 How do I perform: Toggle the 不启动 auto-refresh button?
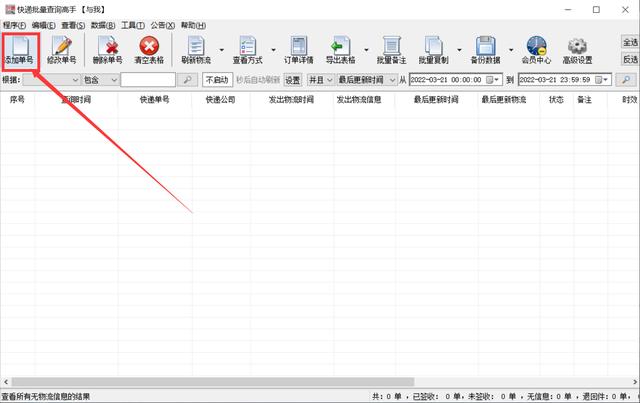217,80
